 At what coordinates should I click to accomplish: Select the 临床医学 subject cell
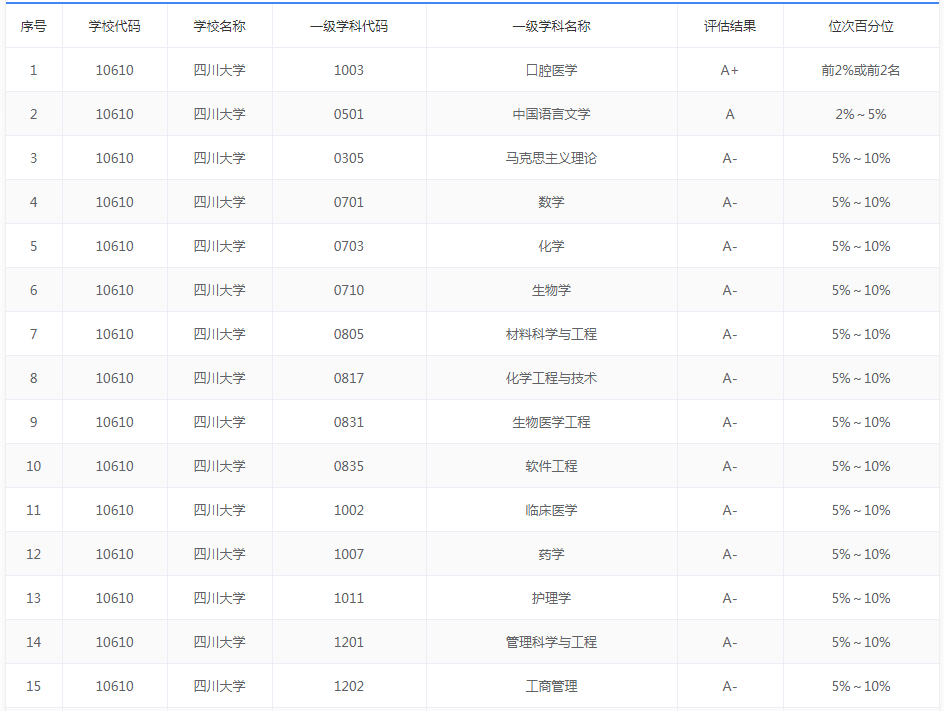coord(551,510)
